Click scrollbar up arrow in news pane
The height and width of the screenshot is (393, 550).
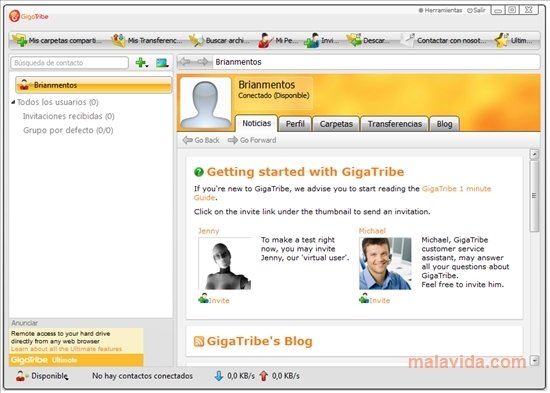(x=534, y=154)
